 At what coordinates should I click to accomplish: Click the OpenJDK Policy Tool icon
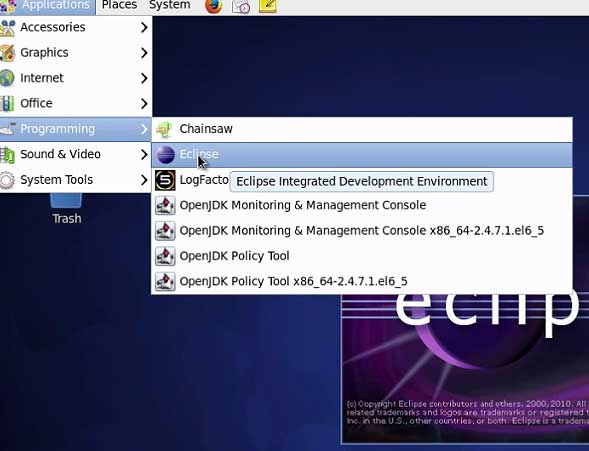click(x=165, y=256)
